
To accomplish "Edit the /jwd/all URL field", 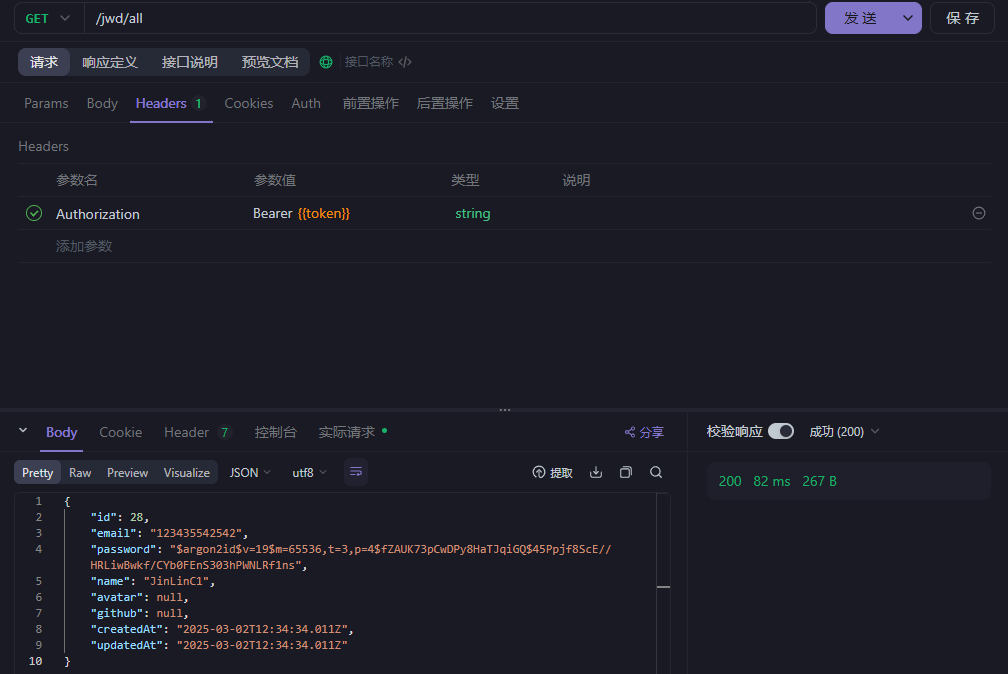I will 450,19.
